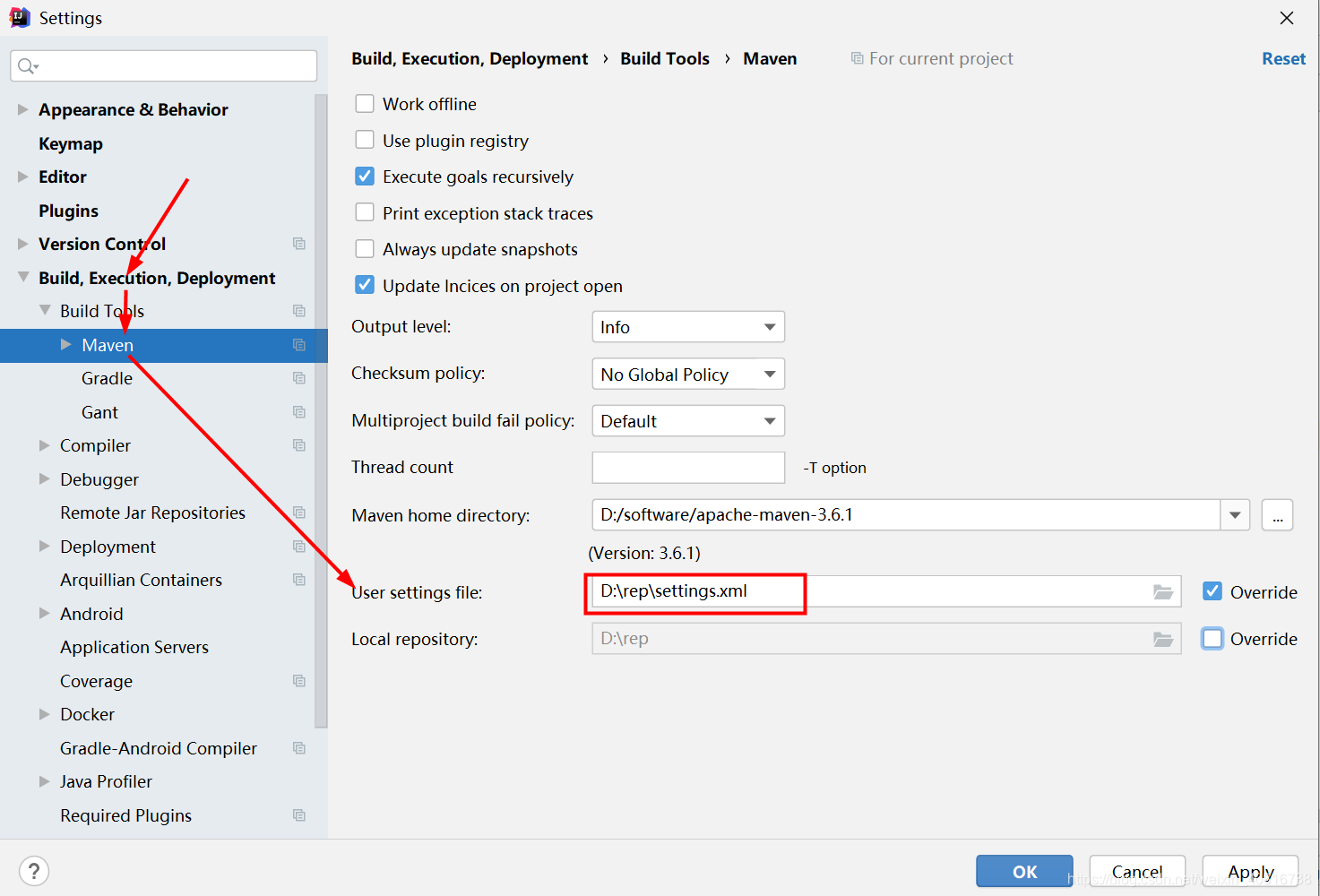Expand the Compiler node
The width and height of the screenshot is (1320, 896).
[45, 445]
